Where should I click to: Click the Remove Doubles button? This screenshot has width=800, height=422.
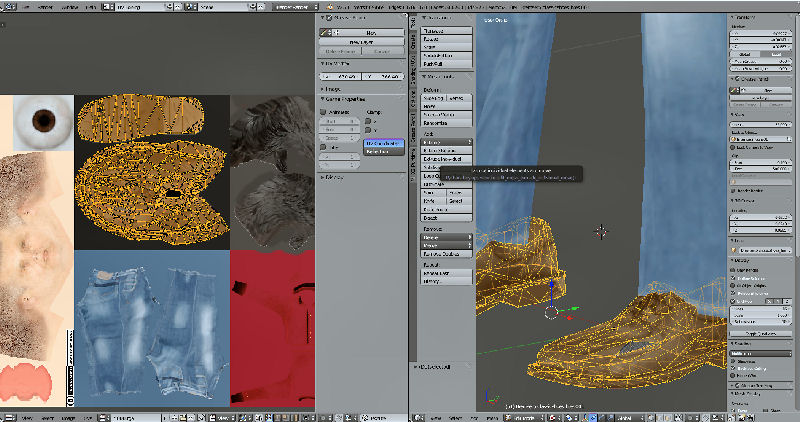click(446, 254)
